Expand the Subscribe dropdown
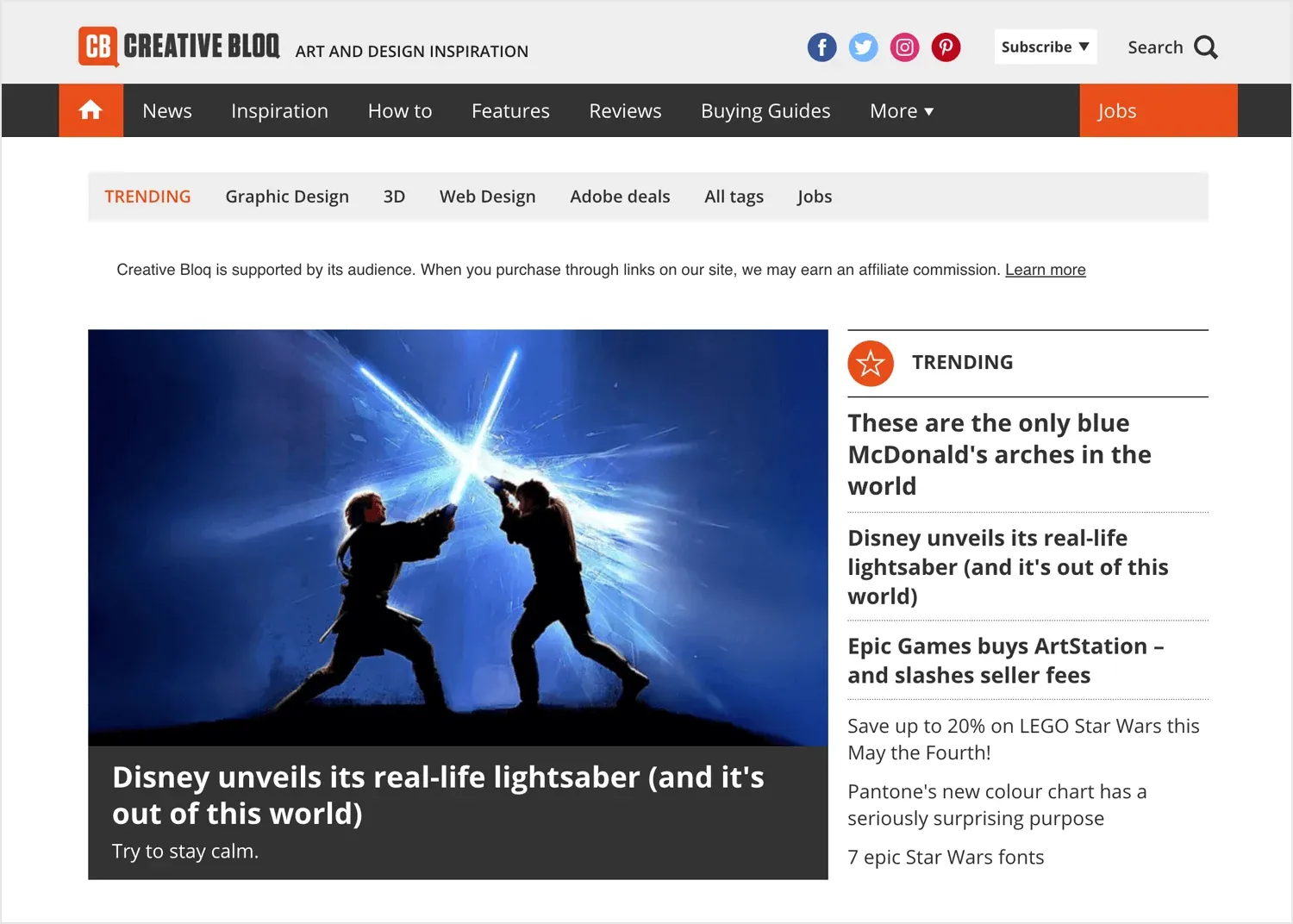Viewport: 1293px width, 924px height. pos(1046,47)
